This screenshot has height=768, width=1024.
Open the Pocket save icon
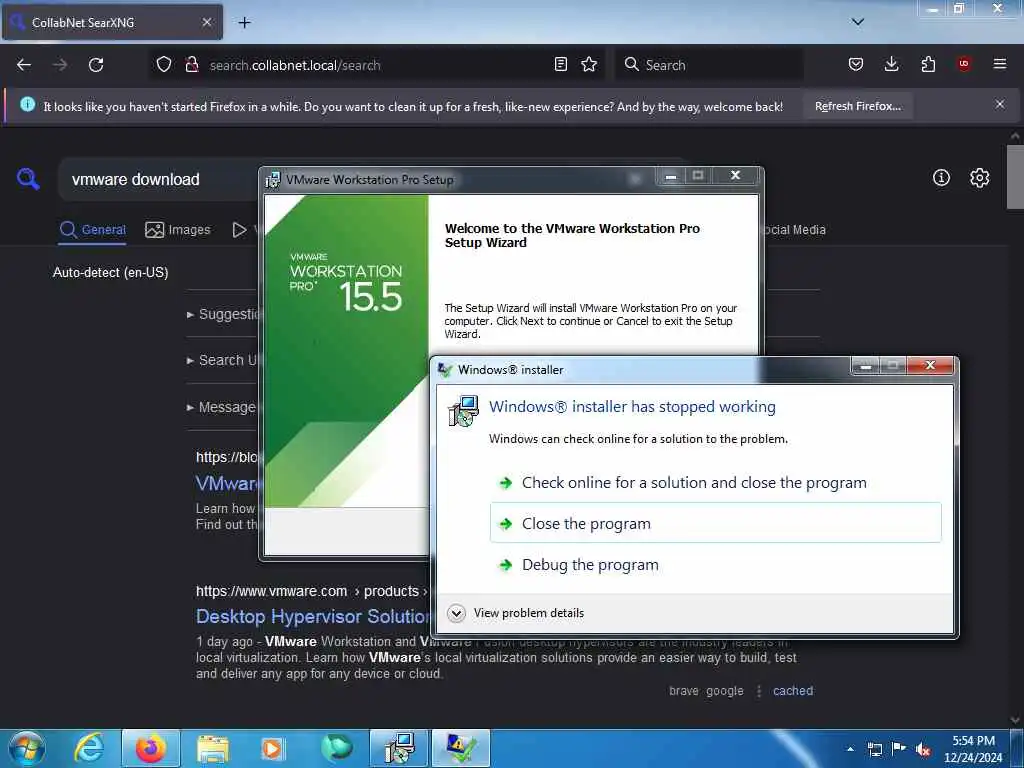856,65
